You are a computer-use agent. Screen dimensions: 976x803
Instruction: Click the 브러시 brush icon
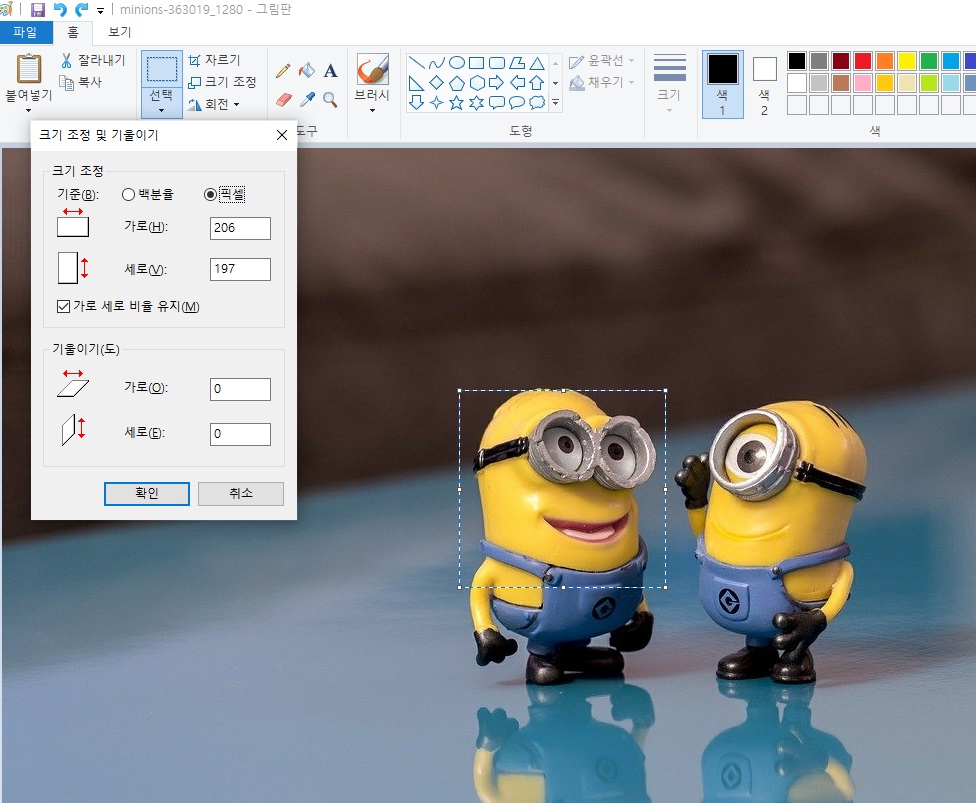coord(372,68)
